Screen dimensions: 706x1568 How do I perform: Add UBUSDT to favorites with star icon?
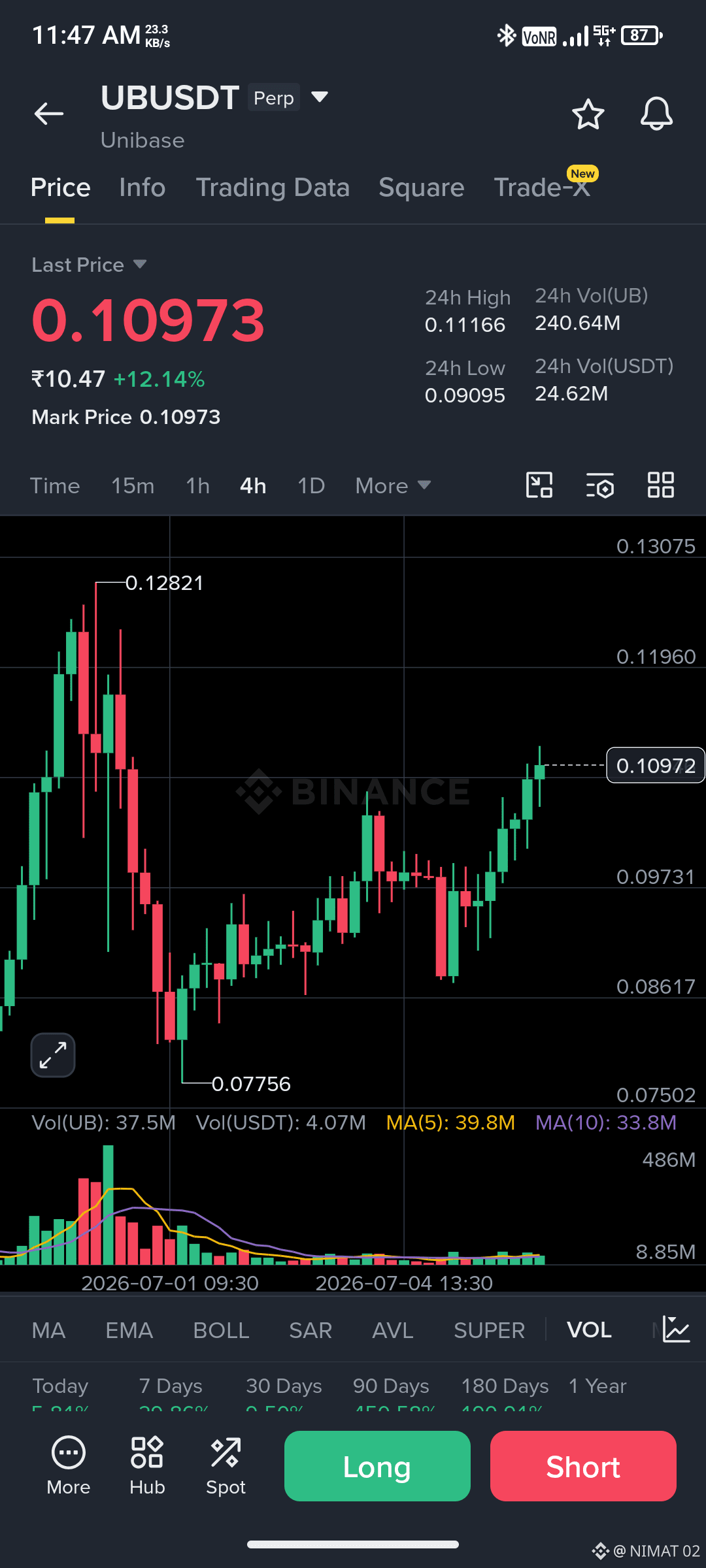coord(588,114)
